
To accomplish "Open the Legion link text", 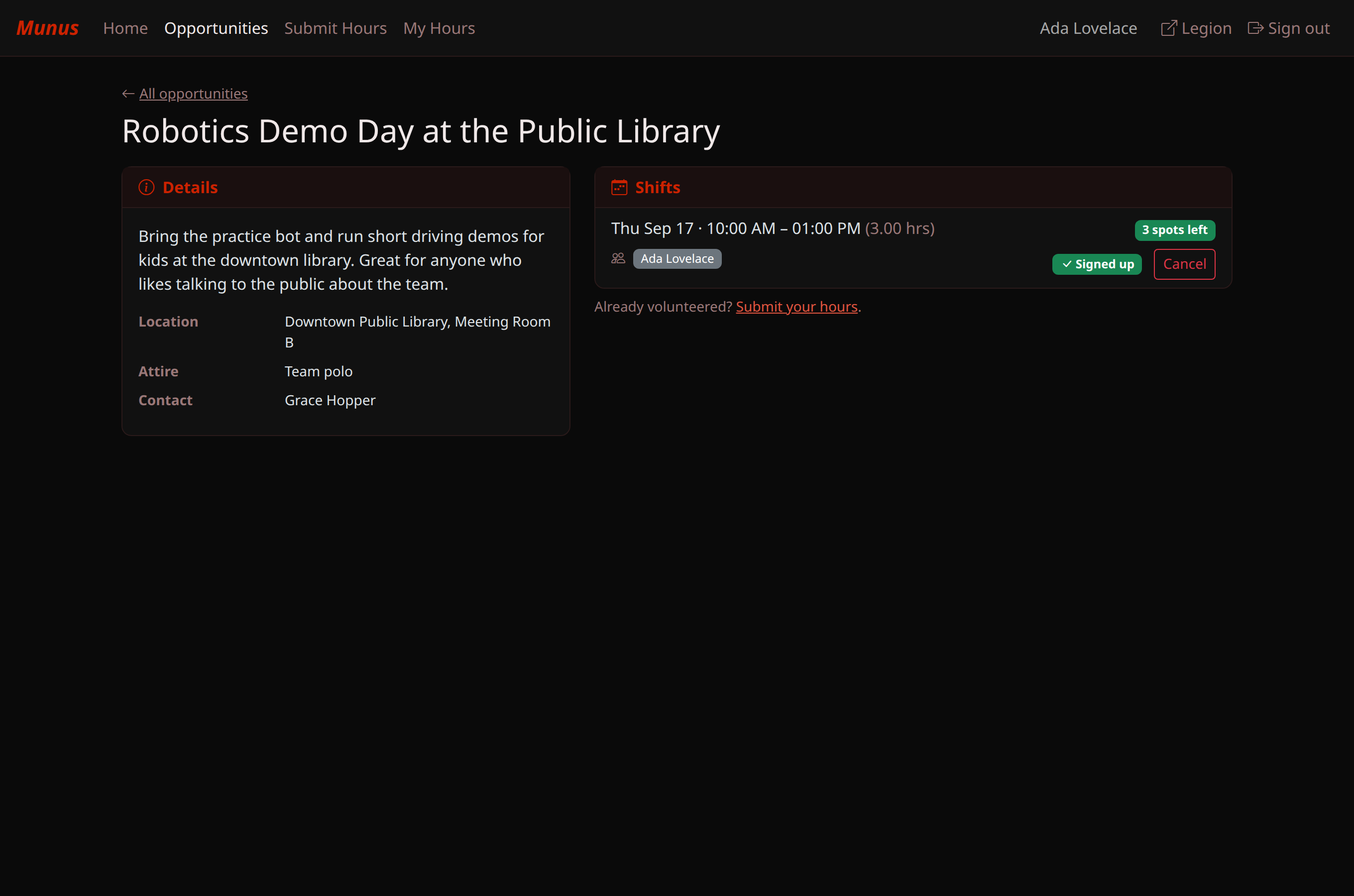I will [1206, 28].
